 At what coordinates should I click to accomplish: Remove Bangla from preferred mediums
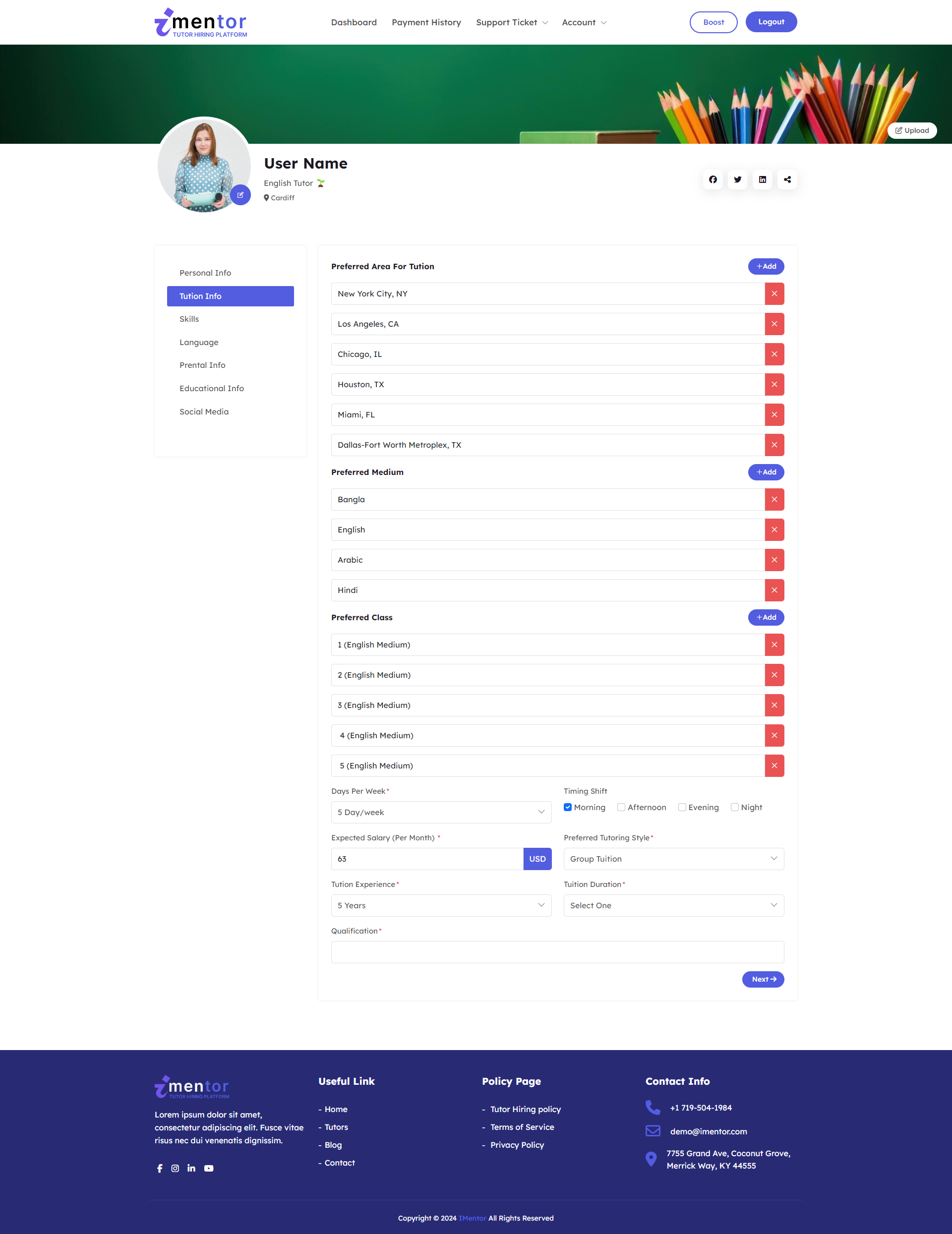(x=774, y=499)
